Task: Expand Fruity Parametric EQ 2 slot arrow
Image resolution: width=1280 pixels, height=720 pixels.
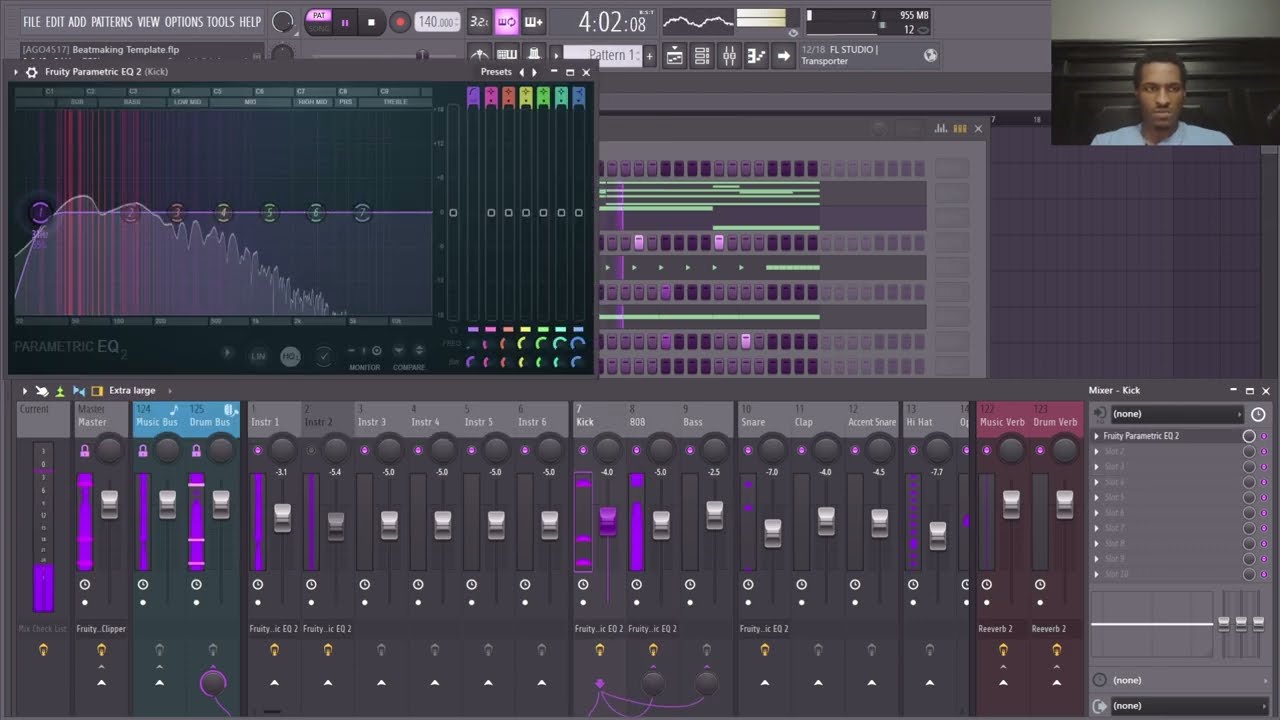Action: pos(1097,436)
